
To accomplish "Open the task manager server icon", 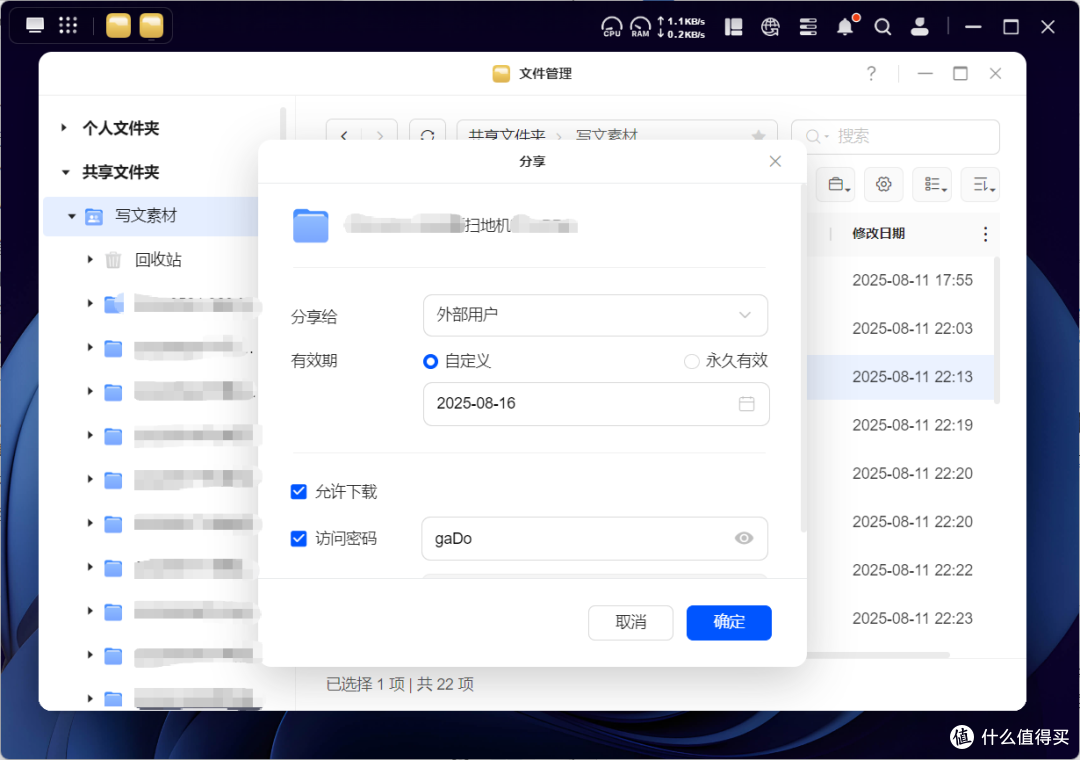I will pyautogui.click(x=808, y=27).
